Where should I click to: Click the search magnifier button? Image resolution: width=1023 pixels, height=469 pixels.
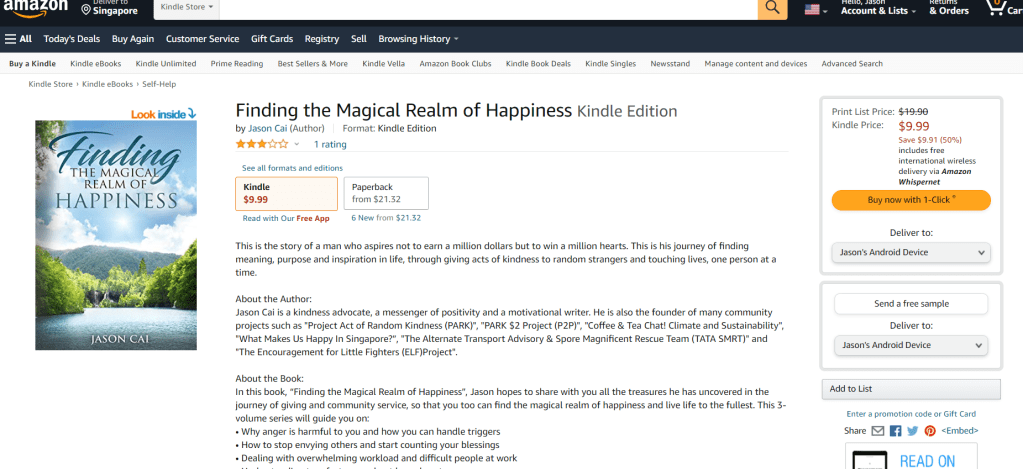(772, 9)
